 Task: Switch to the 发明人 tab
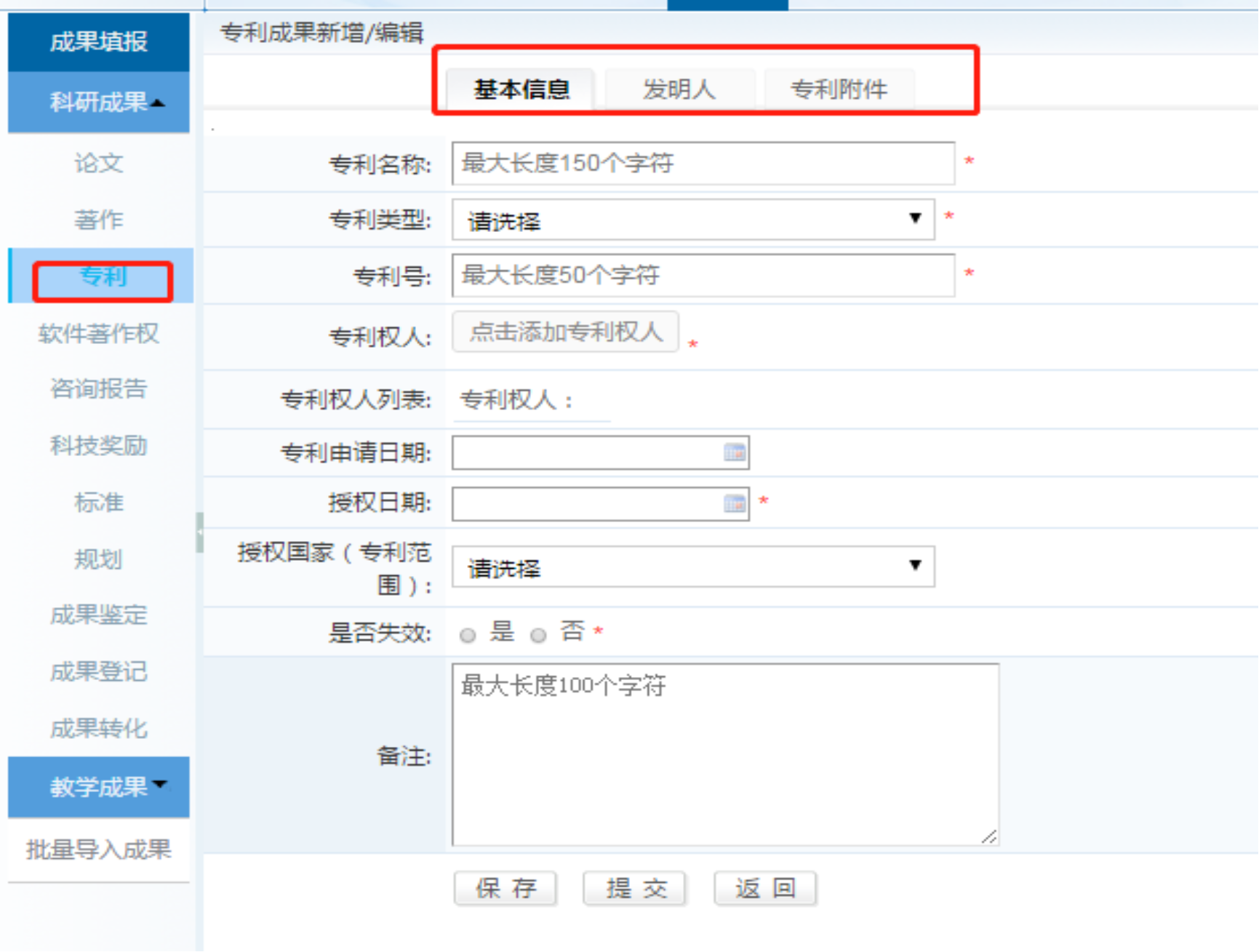point(679,89)
